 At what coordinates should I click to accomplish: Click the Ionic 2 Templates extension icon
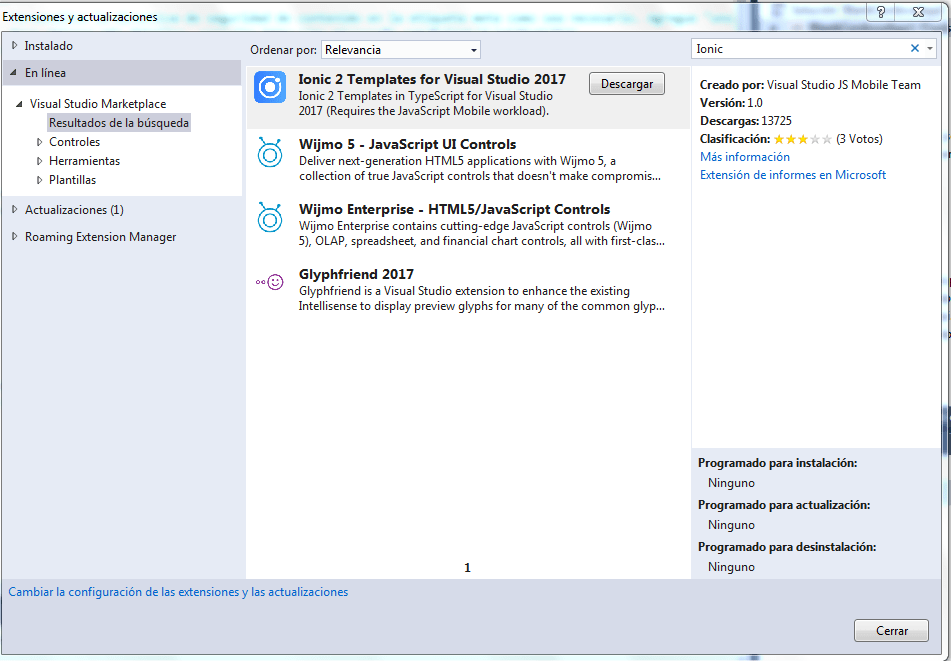(270, 88)
